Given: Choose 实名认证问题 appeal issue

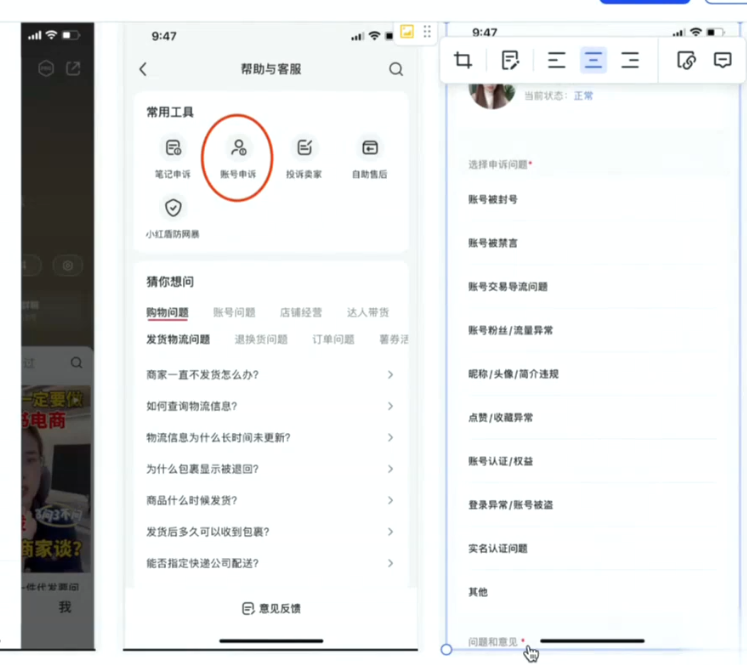Looking at the screenshot, I should pos(593,549).
